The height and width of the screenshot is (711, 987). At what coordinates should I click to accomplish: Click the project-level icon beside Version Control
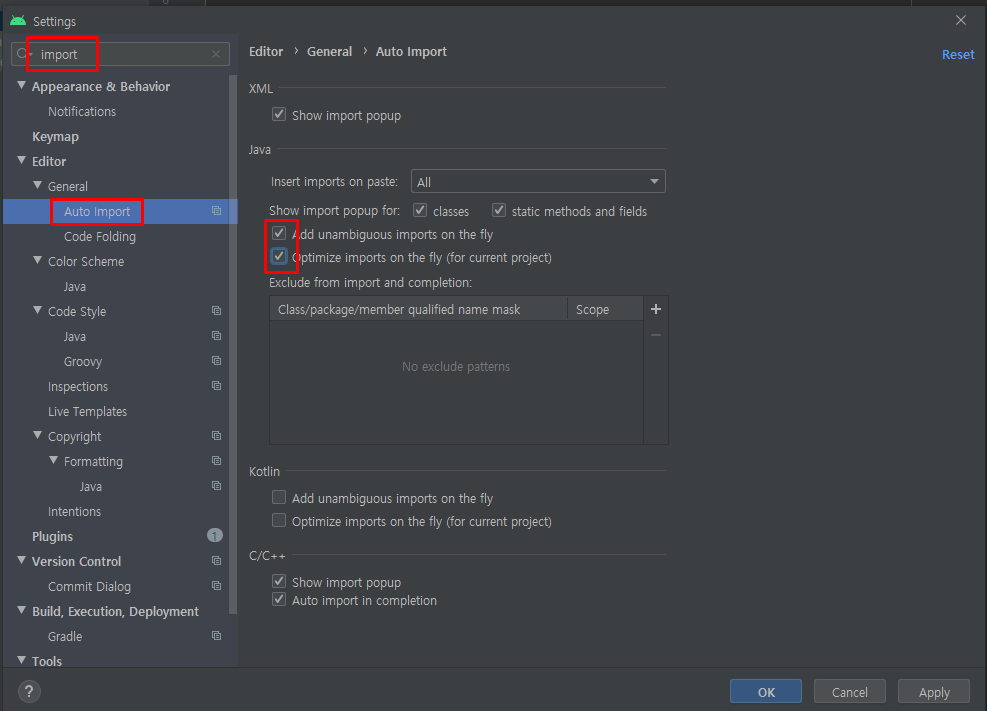pos(217,561)
